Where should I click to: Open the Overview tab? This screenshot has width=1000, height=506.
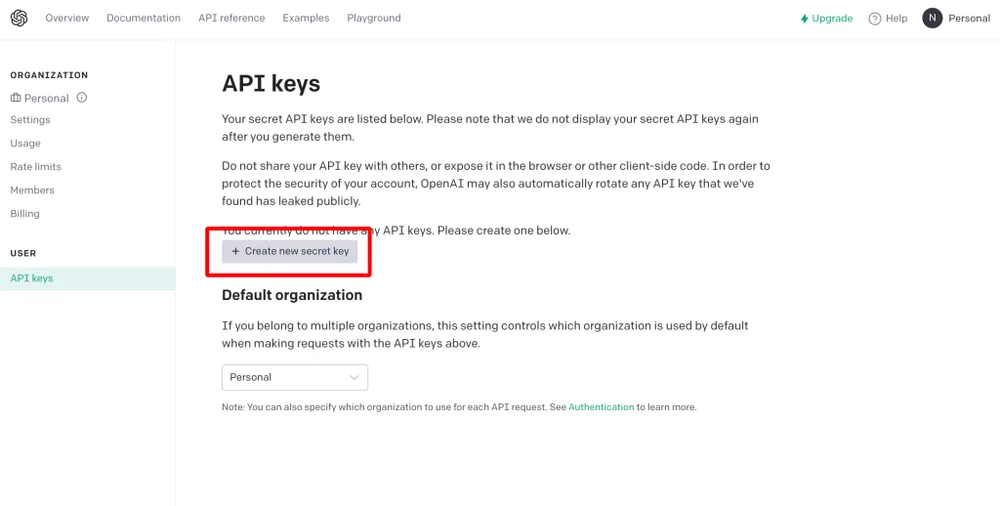click(67, 18)
